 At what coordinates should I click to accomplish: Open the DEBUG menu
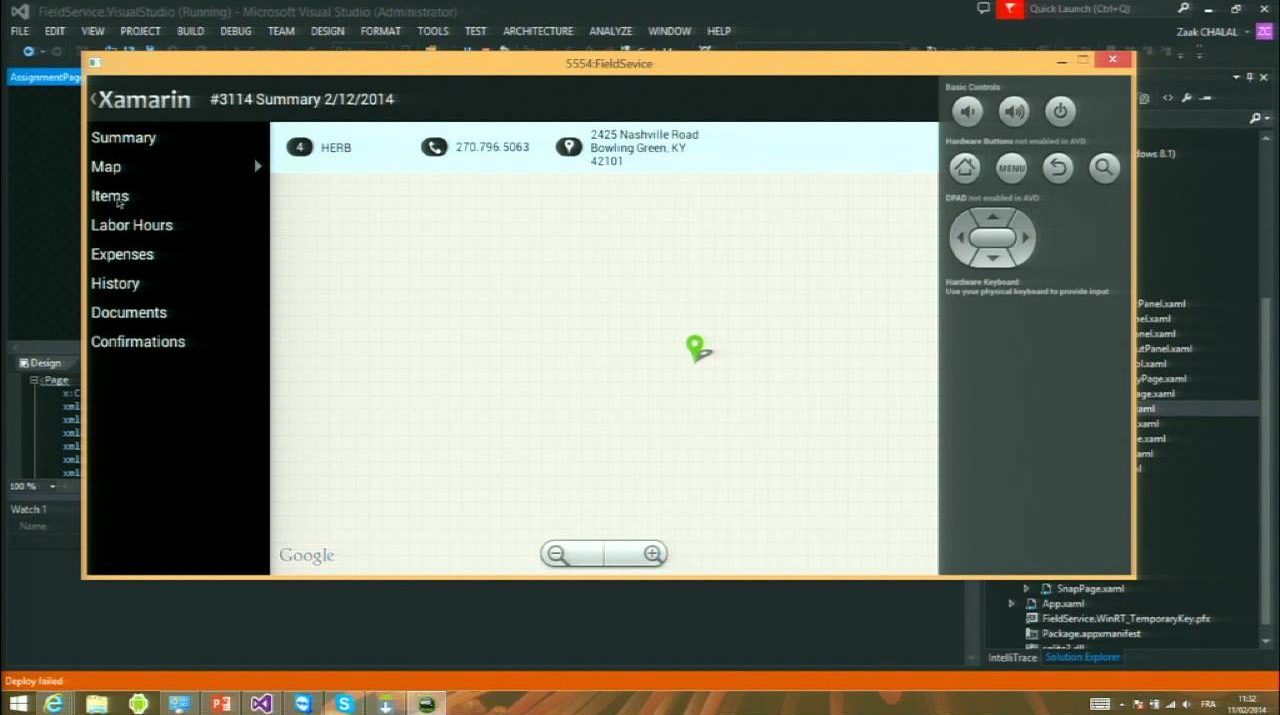236,31
